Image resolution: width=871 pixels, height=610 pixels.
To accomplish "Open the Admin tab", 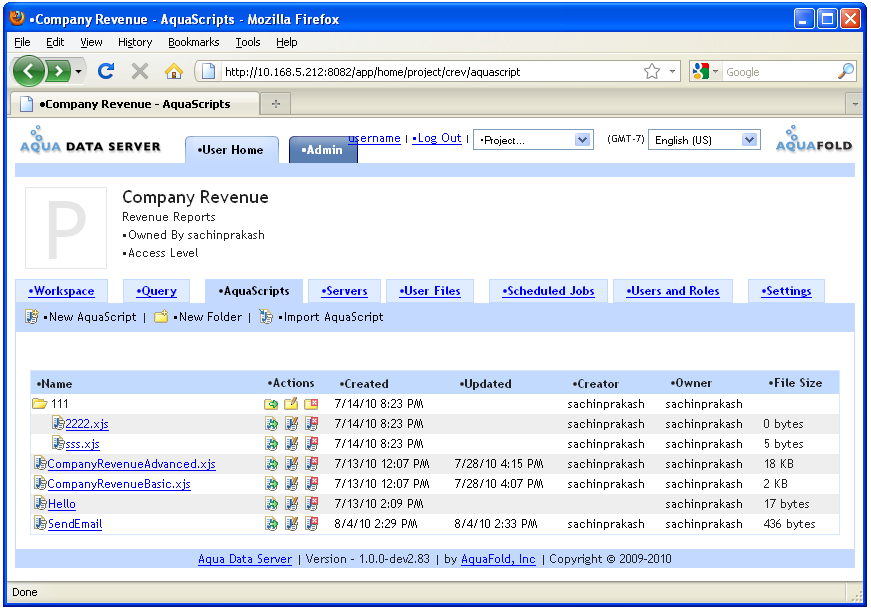I will pos(323,150).
